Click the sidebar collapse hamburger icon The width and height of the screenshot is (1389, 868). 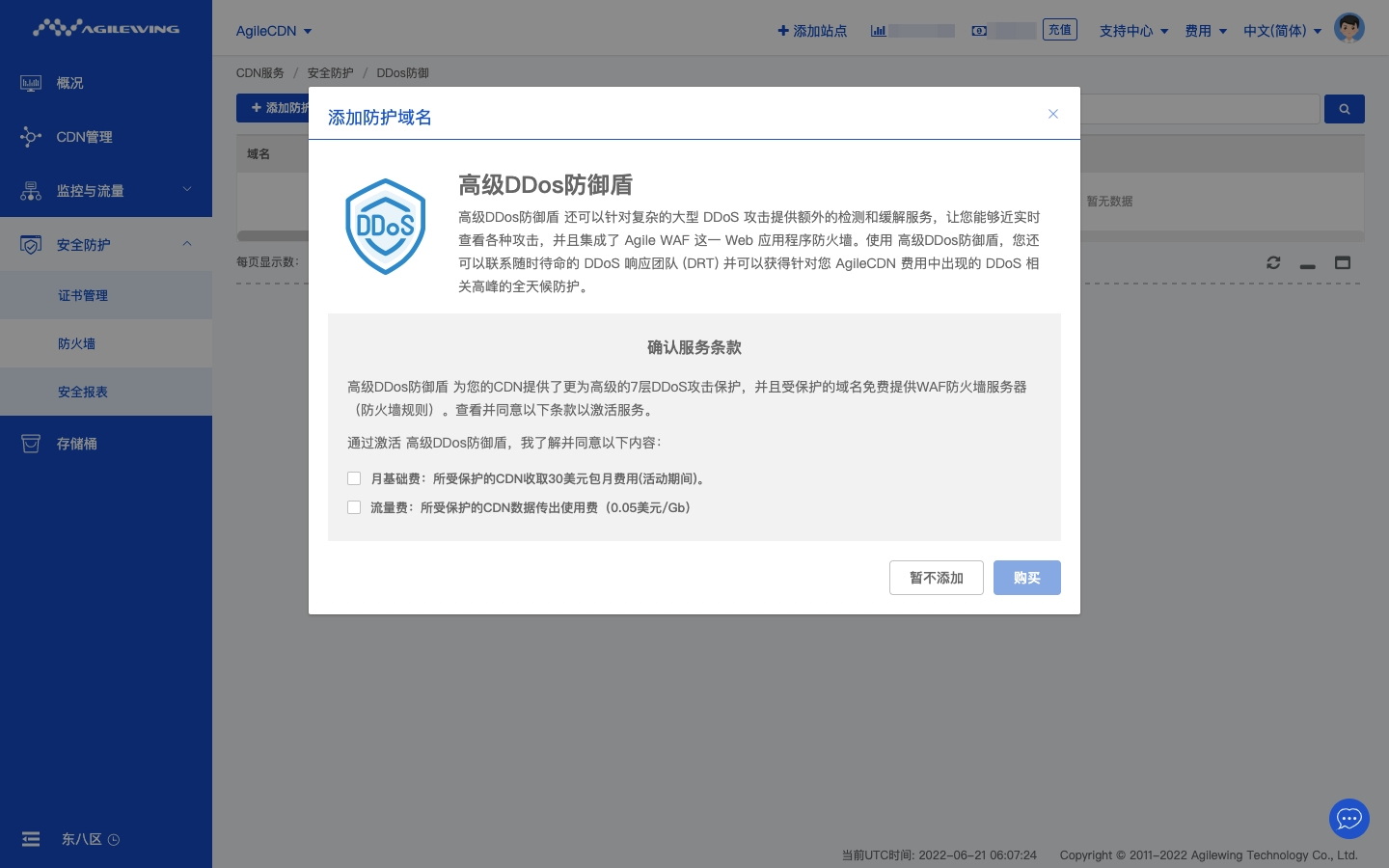tap(31, 839)
